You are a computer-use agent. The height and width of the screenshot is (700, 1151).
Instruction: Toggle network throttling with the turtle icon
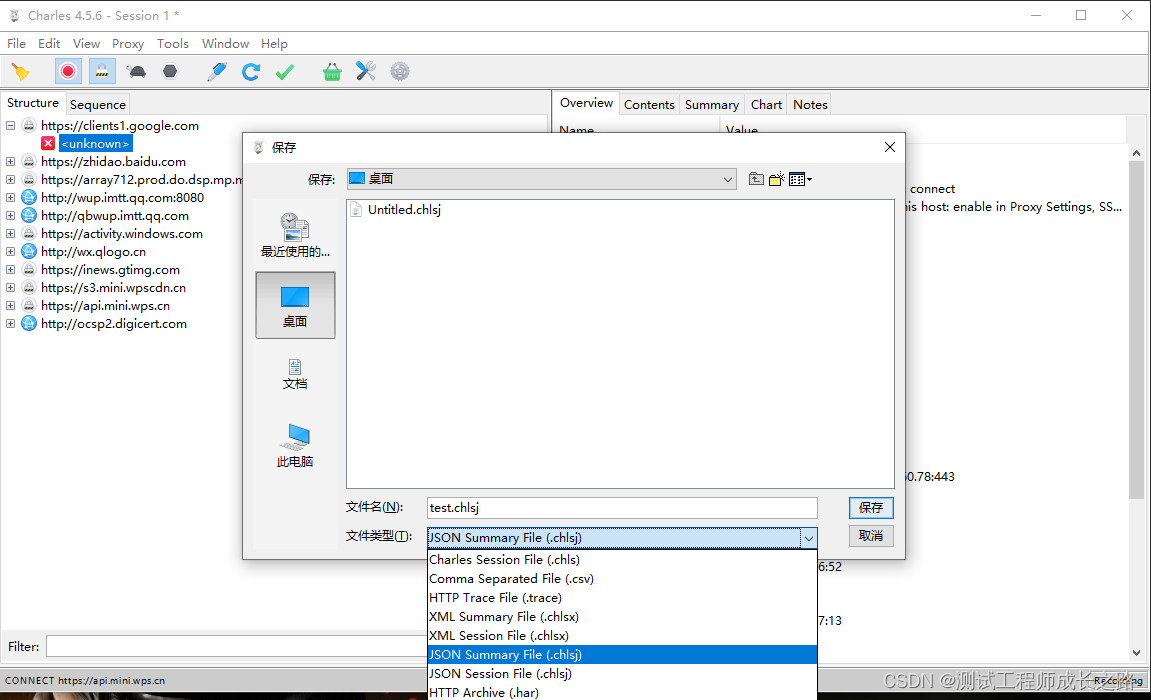click(x=135, y=71)
